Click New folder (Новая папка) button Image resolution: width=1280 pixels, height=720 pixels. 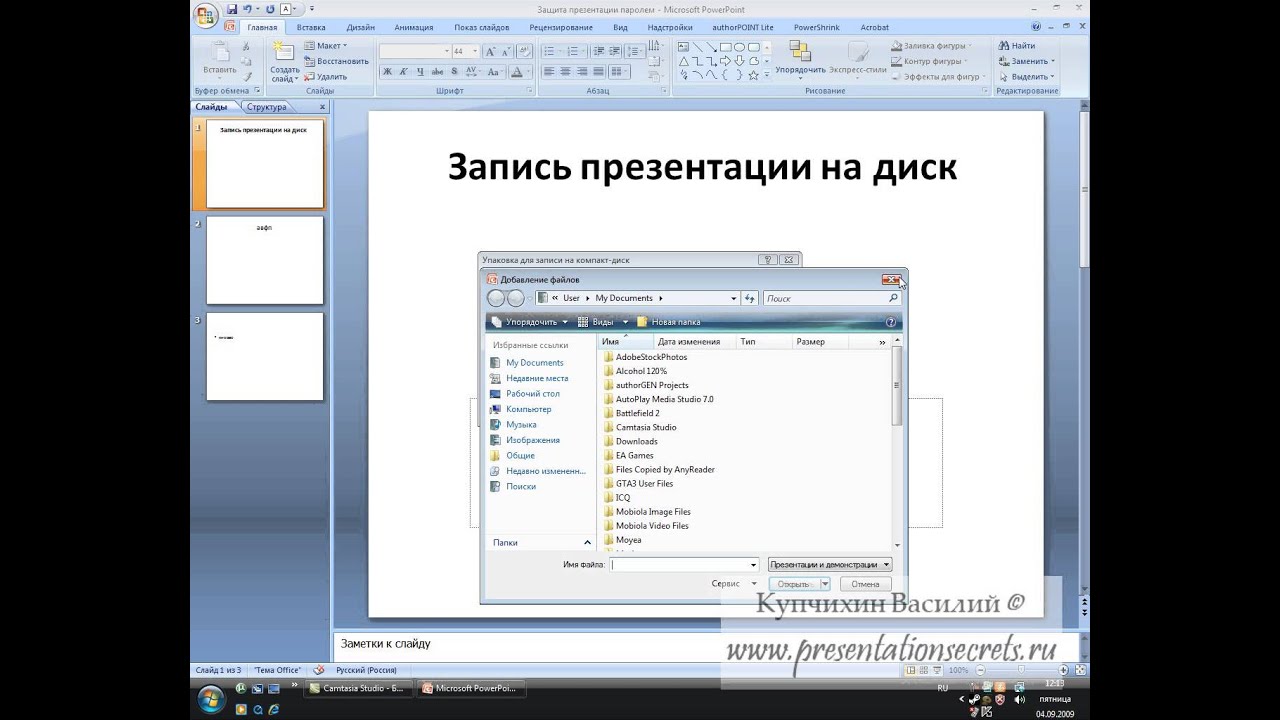(x=668, y=322)
